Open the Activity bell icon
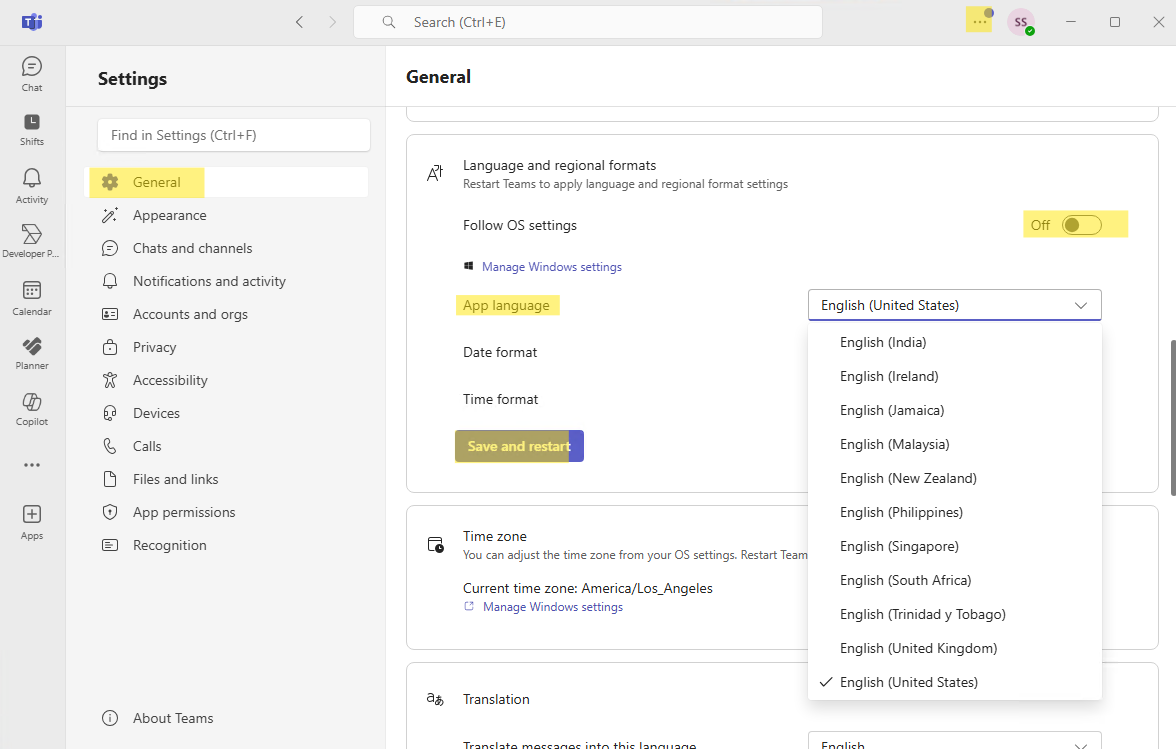Viewport: 1176px width, 749px height. (x=32, y=185)
